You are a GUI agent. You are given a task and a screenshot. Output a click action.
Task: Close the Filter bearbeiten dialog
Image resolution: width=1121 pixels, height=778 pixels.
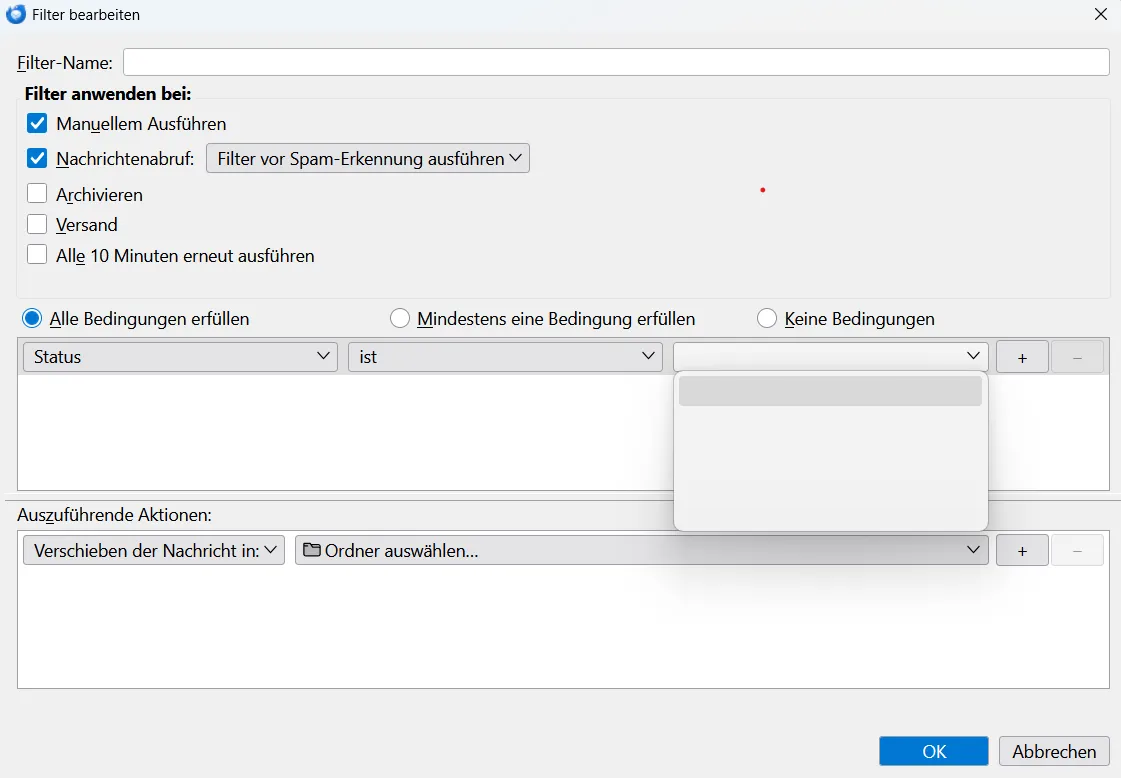pyautogui.click(x=1100, y=15)
